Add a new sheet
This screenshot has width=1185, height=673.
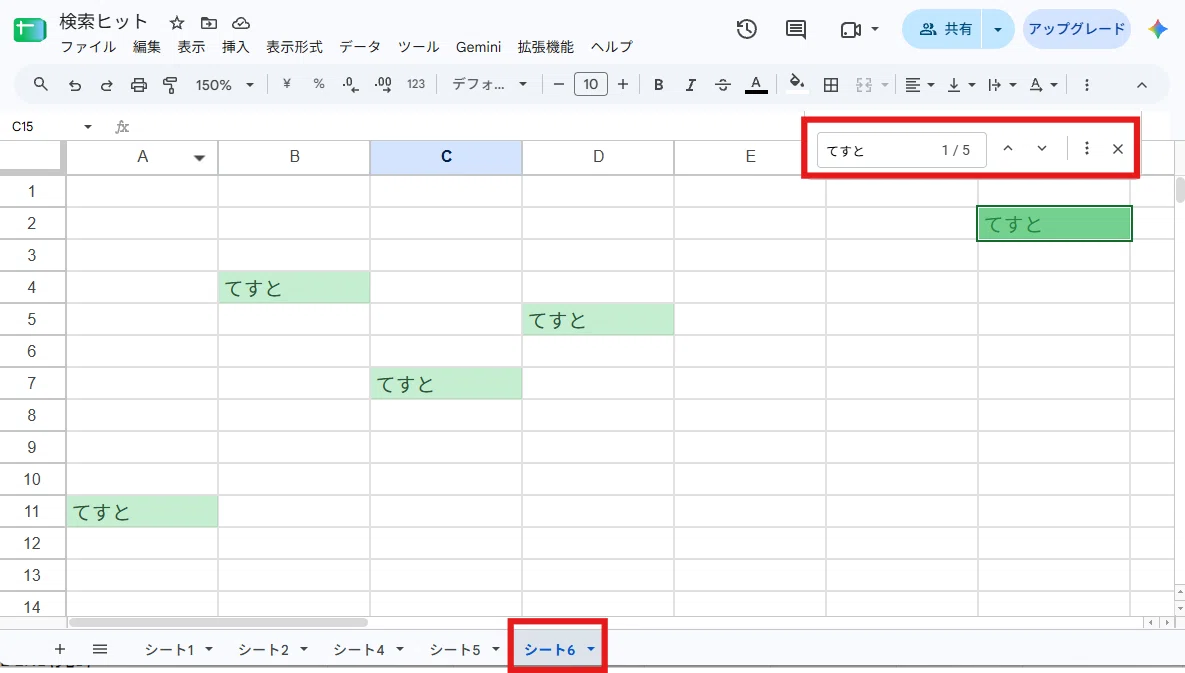[x=60, y=649]
